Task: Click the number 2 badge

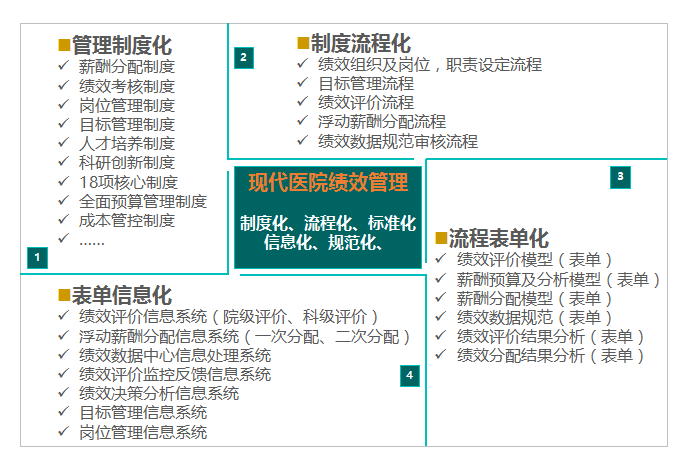Action: 243,57
